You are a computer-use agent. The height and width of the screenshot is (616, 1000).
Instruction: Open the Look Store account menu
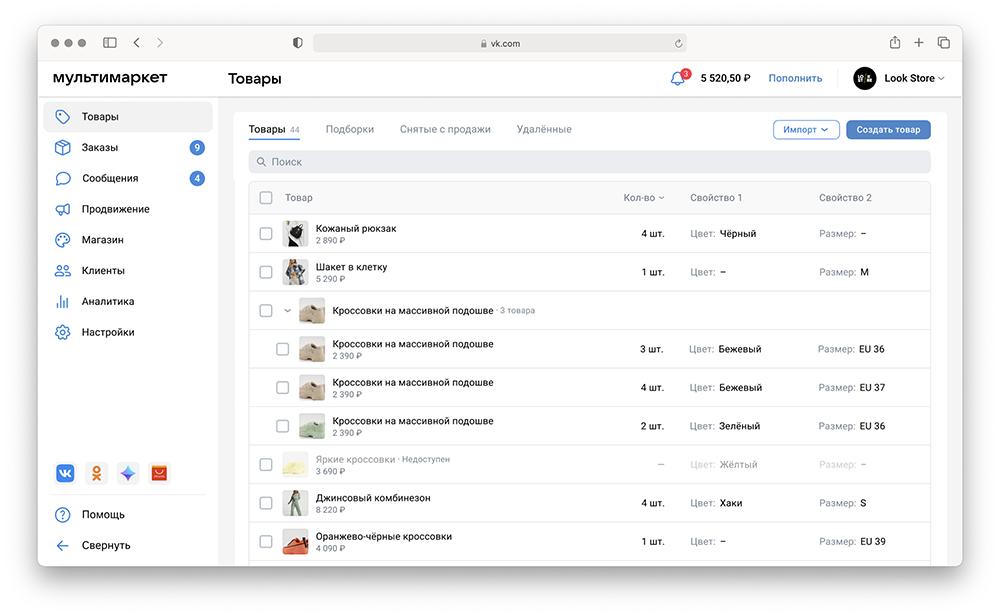tap(899, 78)
